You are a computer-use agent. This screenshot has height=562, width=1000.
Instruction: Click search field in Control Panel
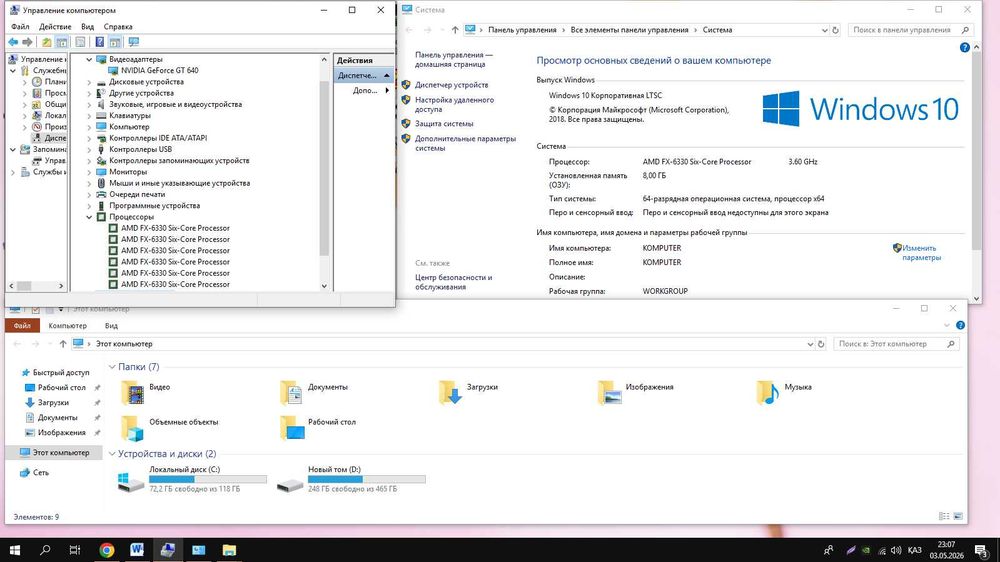point(911,30)
